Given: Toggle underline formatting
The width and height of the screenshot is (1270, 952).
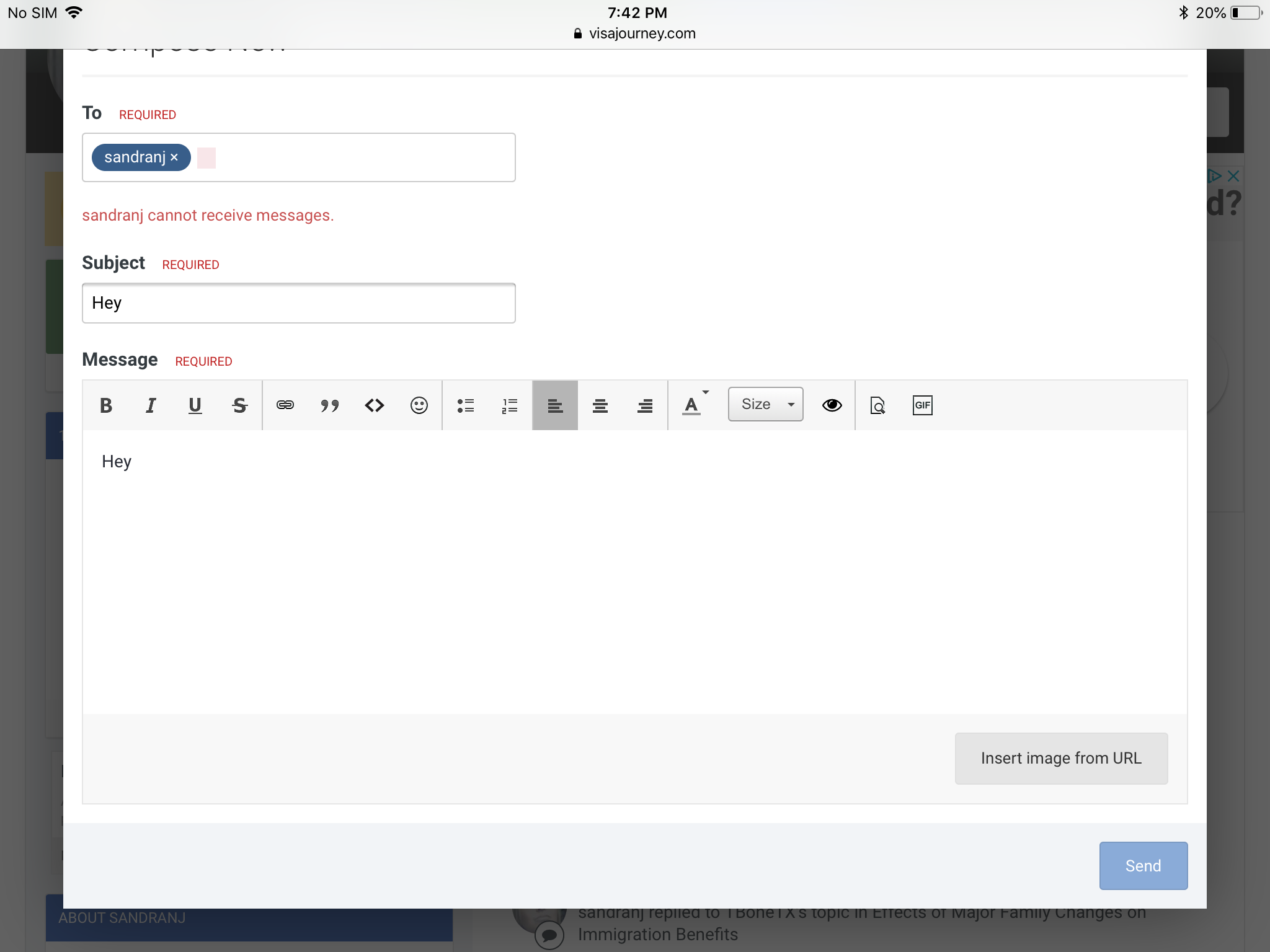Looking at the screenshot, I should click(195, 405).
